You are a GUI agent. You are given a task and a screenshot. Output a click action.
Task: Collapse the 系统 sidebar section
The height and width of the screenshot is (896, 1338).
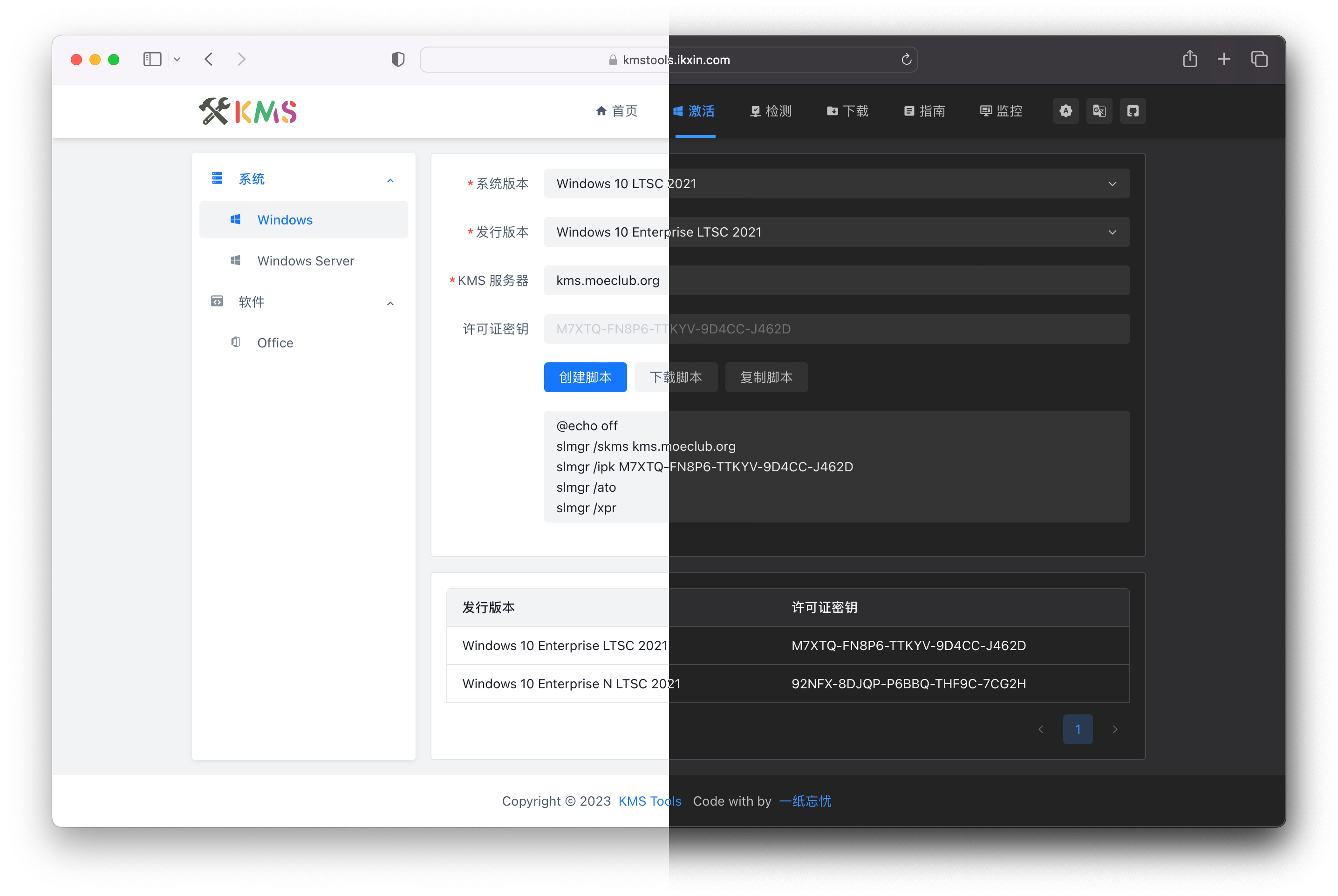tap(390, 180)
